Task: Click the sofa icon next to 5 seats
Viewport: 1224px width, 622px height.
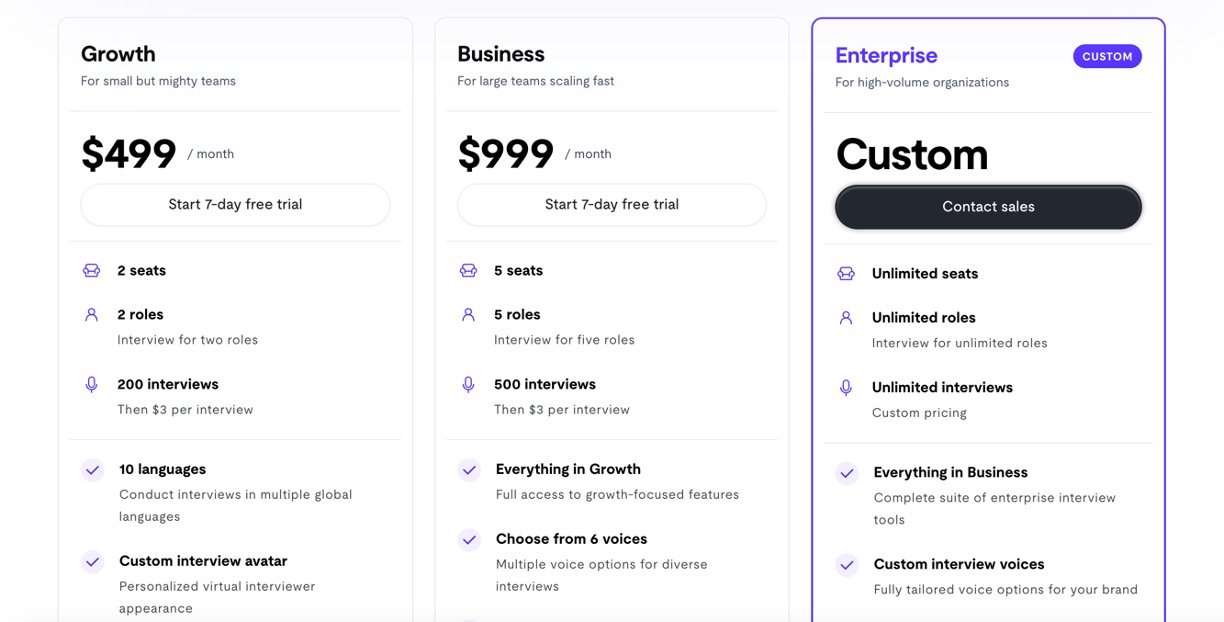Action: [x=468, y=271]
